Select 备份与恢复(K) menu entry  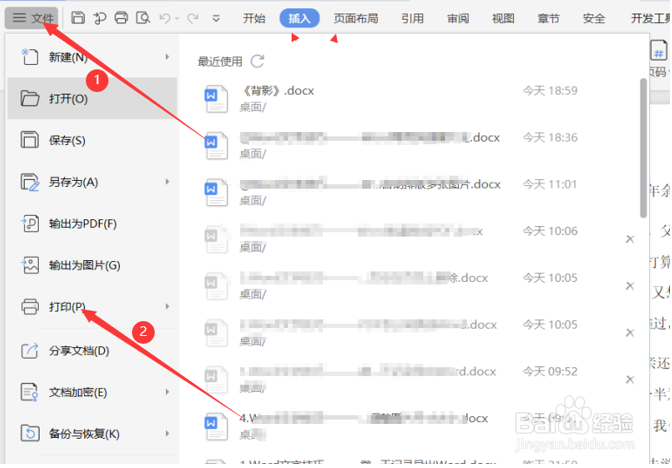[92, 434]
